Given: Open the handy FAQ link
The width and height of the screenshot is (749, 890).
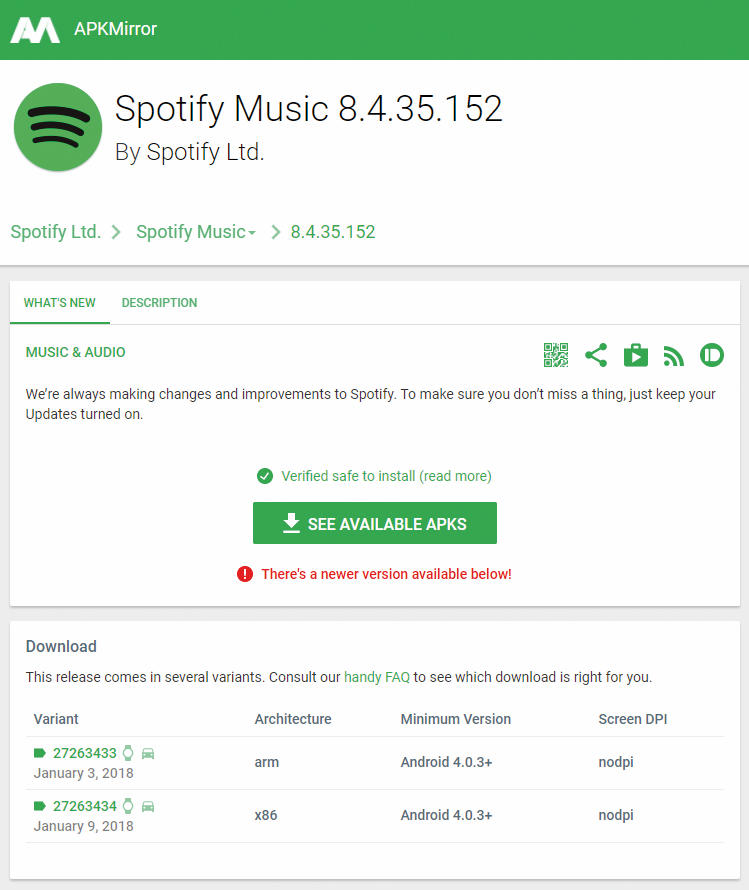Looking at the screenshot, I should [377, 677].
